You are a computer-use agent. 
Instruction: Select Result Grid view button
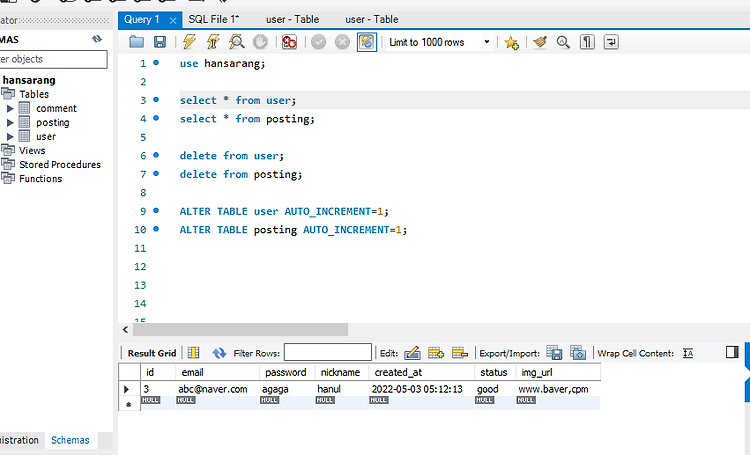click(x=152, y=354)
